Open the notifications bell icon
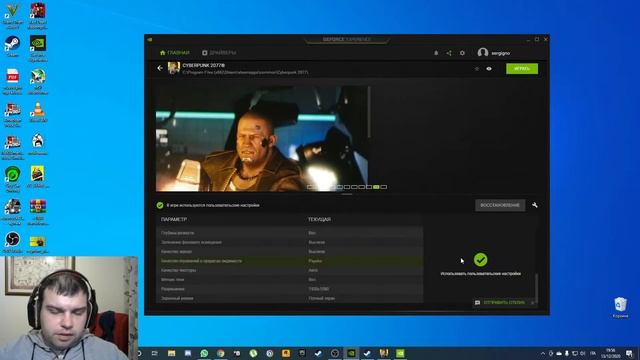The width and height of the screenshot is (640, 360). click(436, 53)
